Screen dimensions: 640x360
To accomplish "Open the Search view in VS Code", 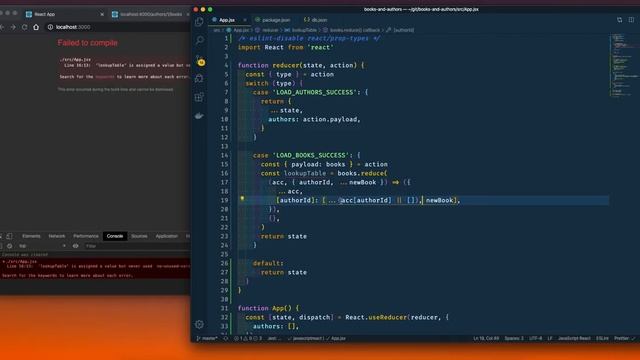I will pos(199,40).
